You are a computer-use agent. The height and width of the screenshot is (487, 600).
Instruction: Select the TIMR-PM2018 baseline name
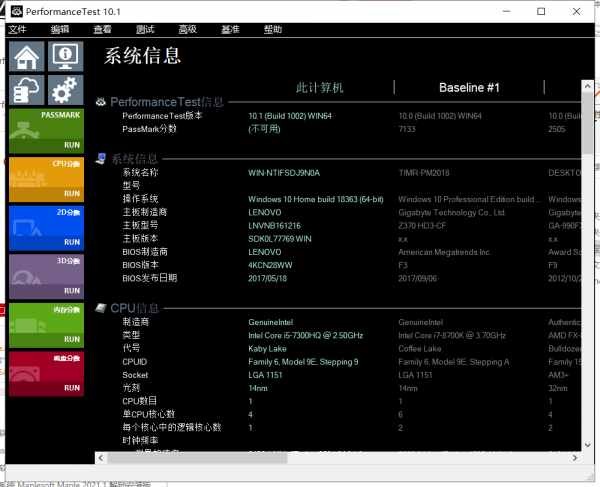pyautogui.click(x=424, y=173)
